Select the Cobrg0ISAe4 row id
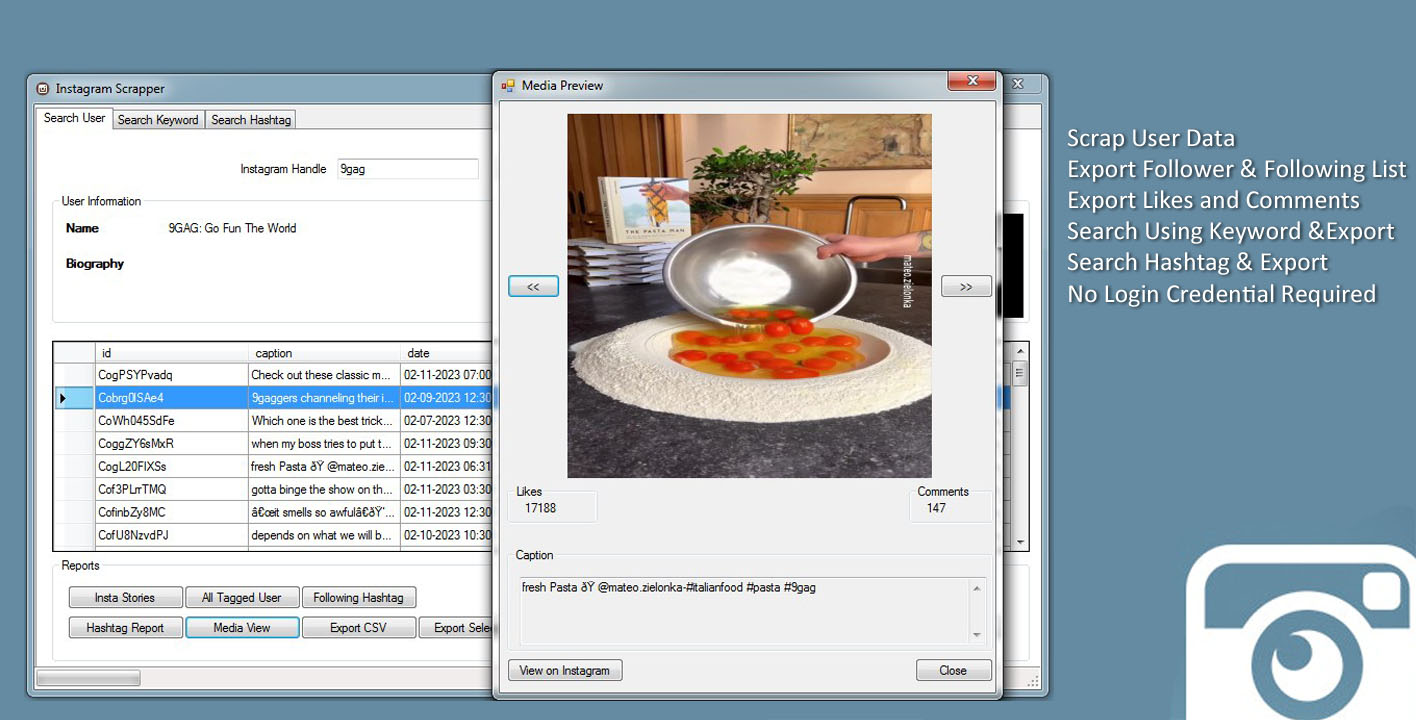Image resolution: width=1416 pixels, height=720 pixels. tap(171, 398)
